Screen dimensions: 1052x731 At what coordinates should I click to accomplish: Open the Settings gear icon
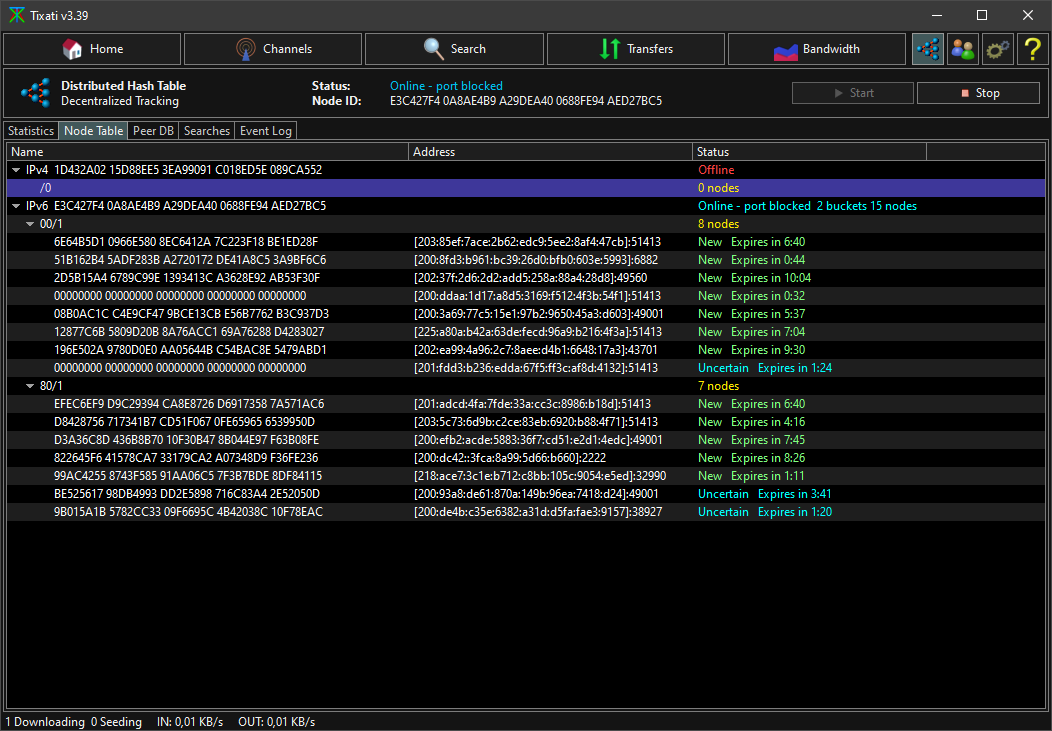997,49
